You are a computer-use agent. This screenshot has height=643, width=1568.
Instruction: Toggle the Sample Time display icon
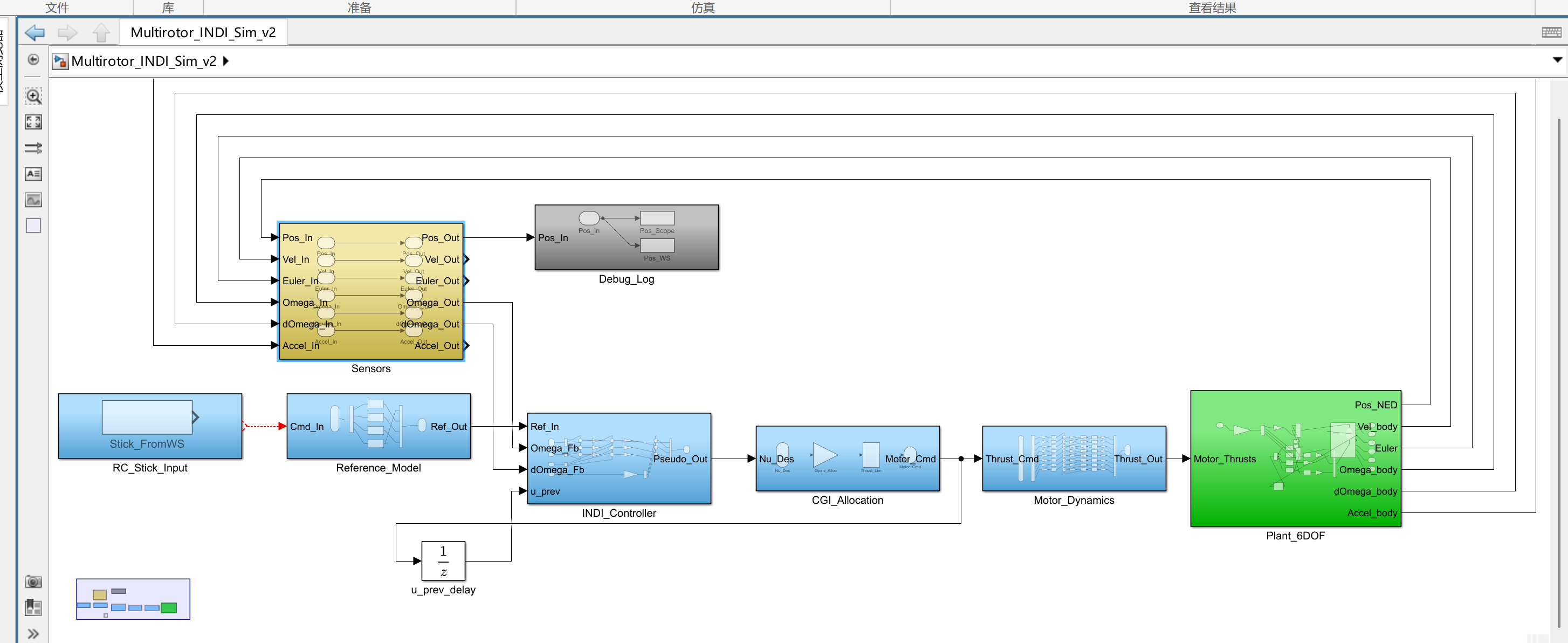point(33,148)
